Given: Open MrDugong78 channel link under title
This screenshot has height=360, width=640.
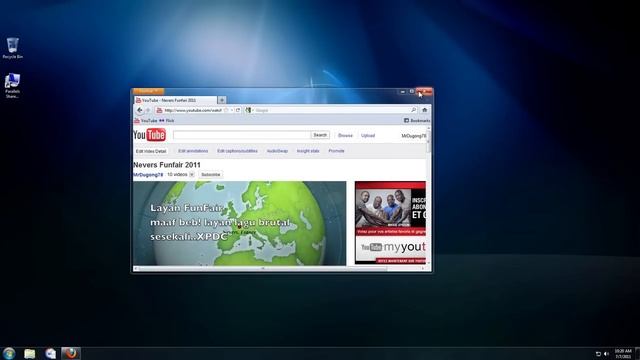Looking at the screenshot, I should (148, 175).
